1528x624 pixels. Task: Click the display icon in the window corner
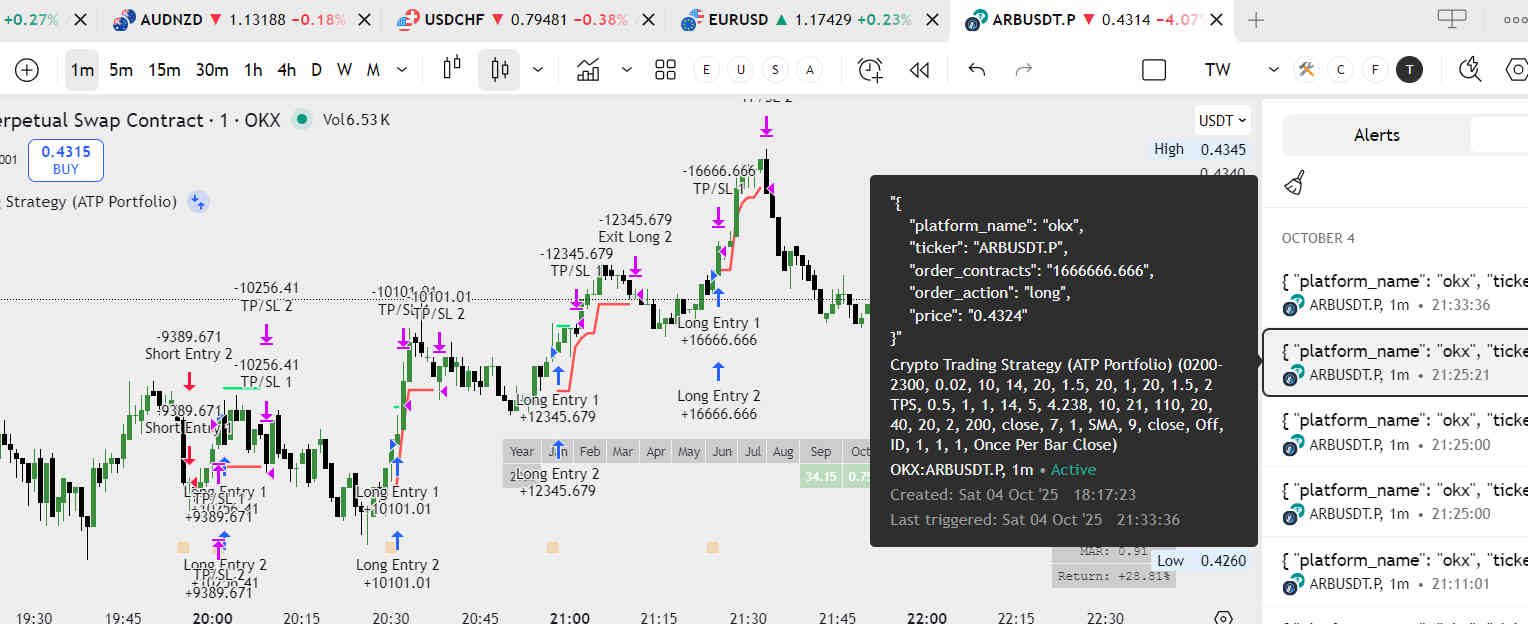pos(1451,18)
